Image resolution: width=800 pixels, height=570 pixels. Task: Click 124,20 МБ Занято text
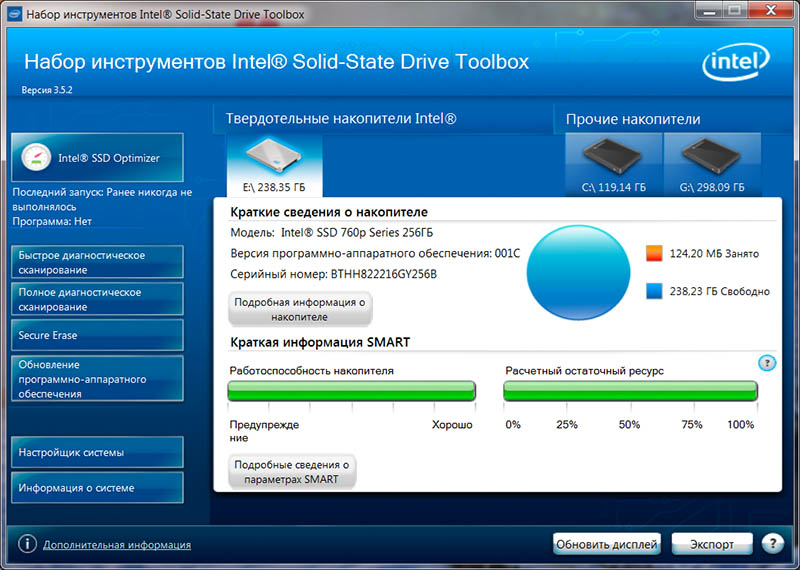[x=714, y=254]
